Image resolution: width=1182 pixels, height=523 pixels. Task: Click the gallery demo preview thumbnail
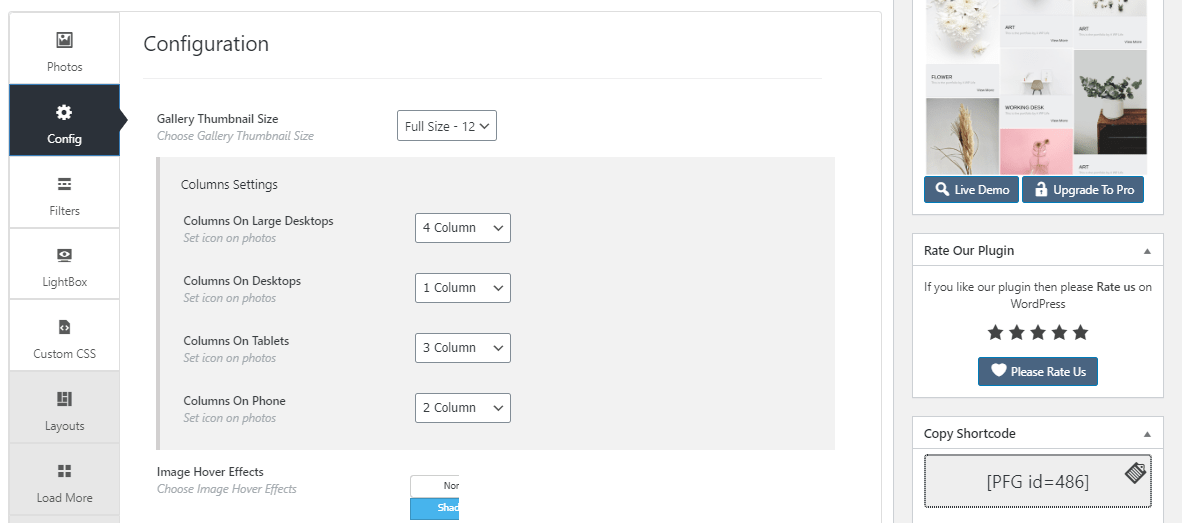(1036, 87)
